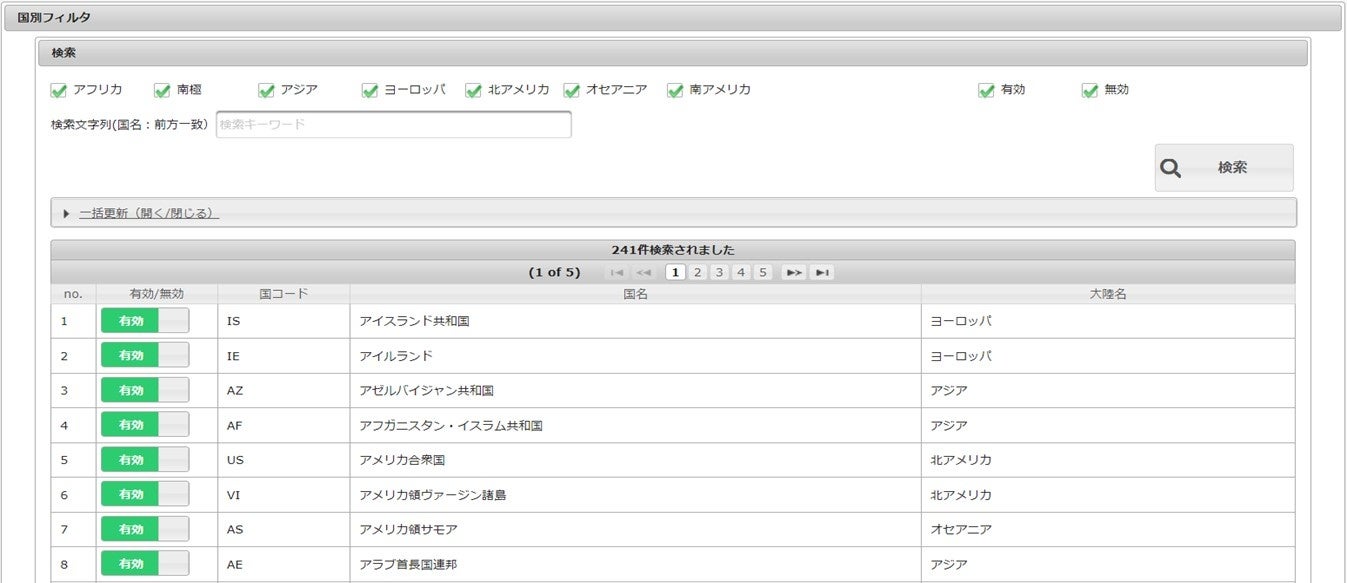Select country code US cell
This screenshot has height=583, width=1347.
click(x=284, y=460)
